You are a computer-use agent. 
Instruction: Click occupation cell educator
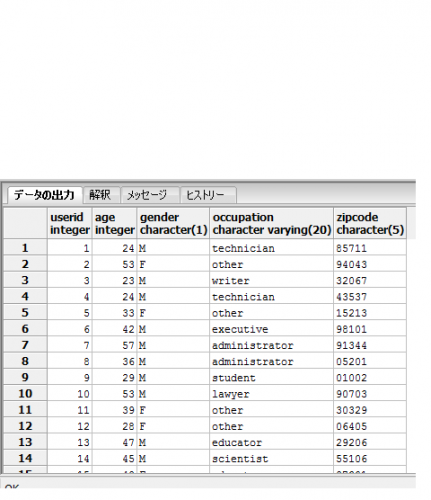point(271,442)
